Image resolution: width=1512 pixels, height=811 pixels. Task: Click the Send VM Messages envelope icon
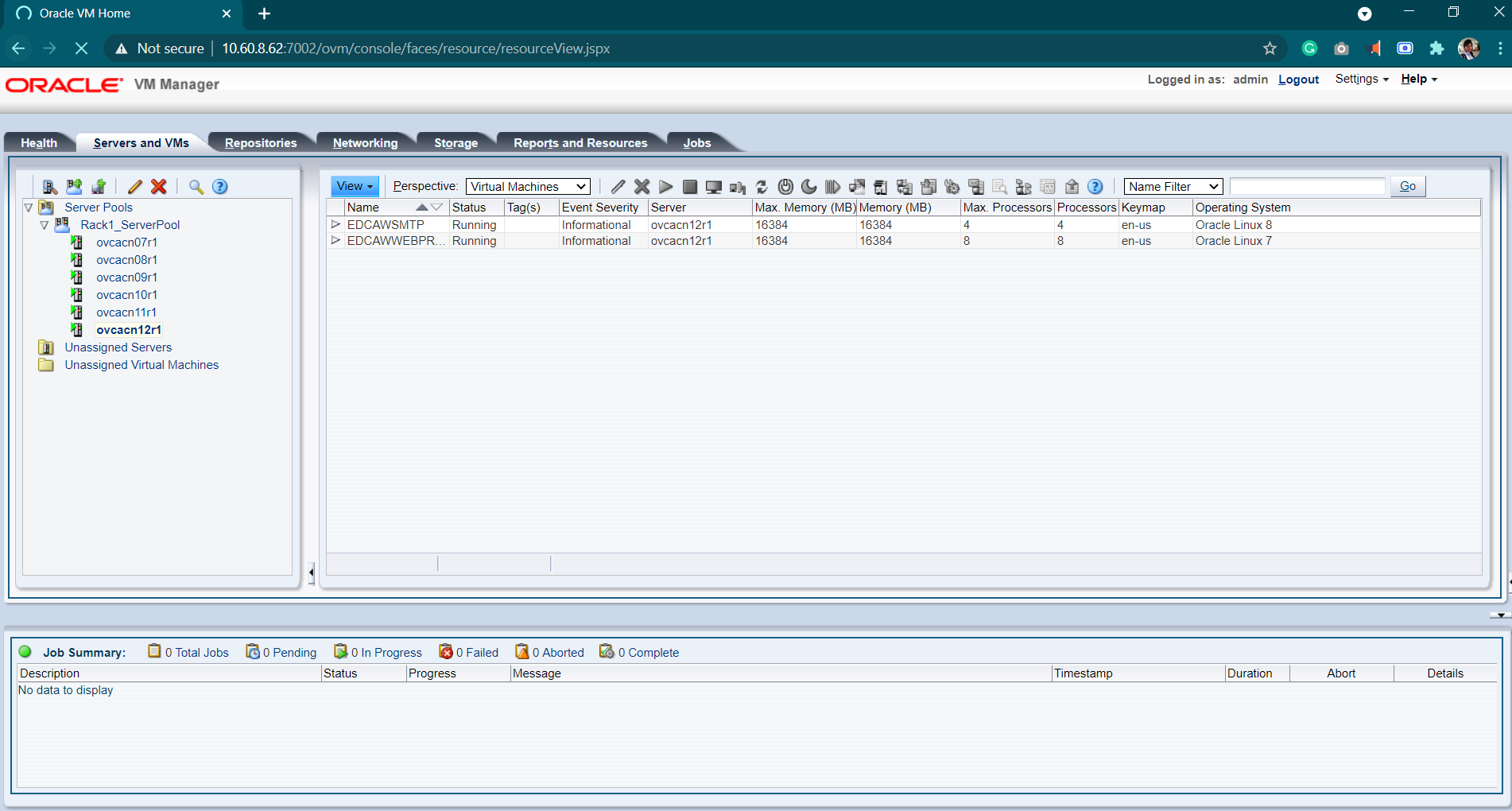click(976, 187)
